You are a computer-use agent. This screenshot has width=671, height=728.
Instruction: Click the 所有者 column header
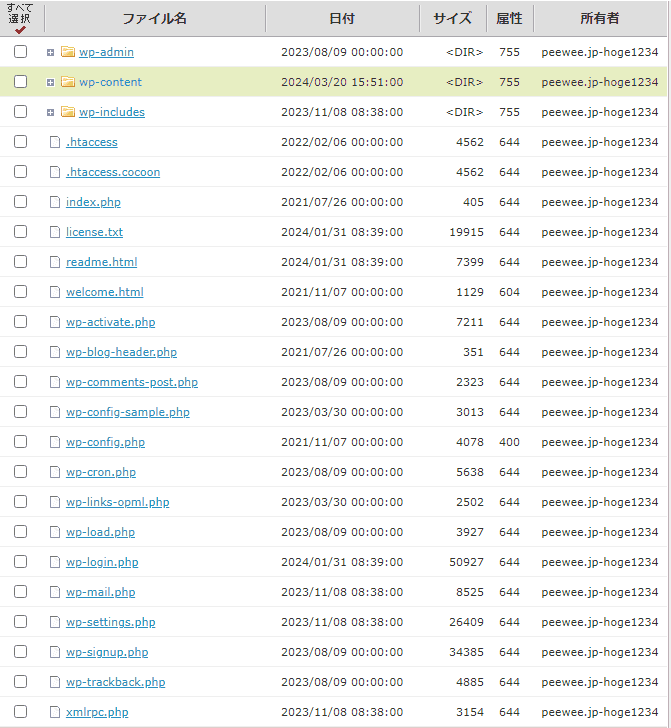pos(599,19)
